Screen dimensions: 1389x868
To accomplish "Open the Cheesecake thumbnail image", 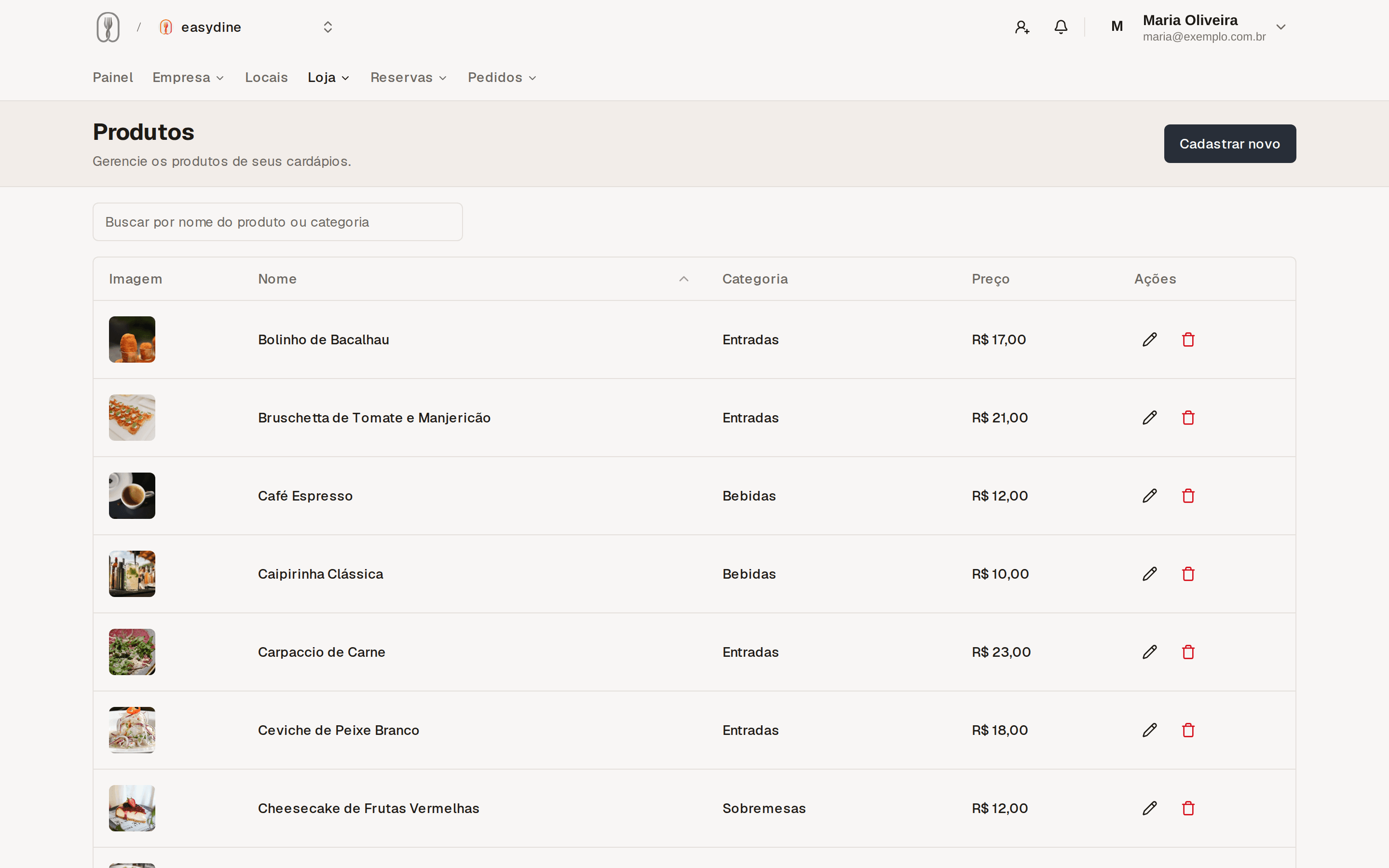I will (x=132, y=808).
